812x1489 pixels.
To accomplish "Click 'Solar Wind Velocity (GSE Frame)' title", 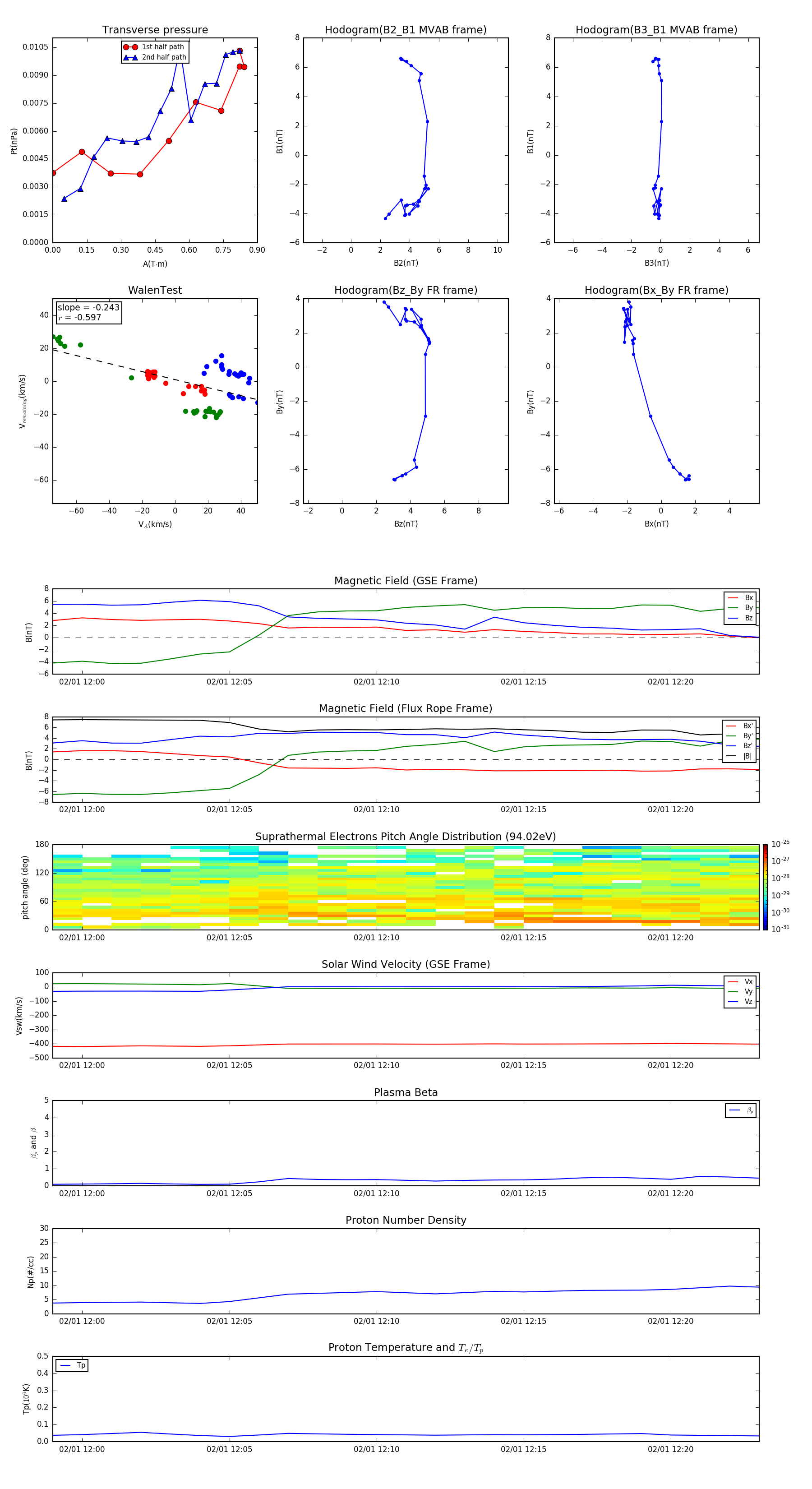I will (x=406, y=964).
